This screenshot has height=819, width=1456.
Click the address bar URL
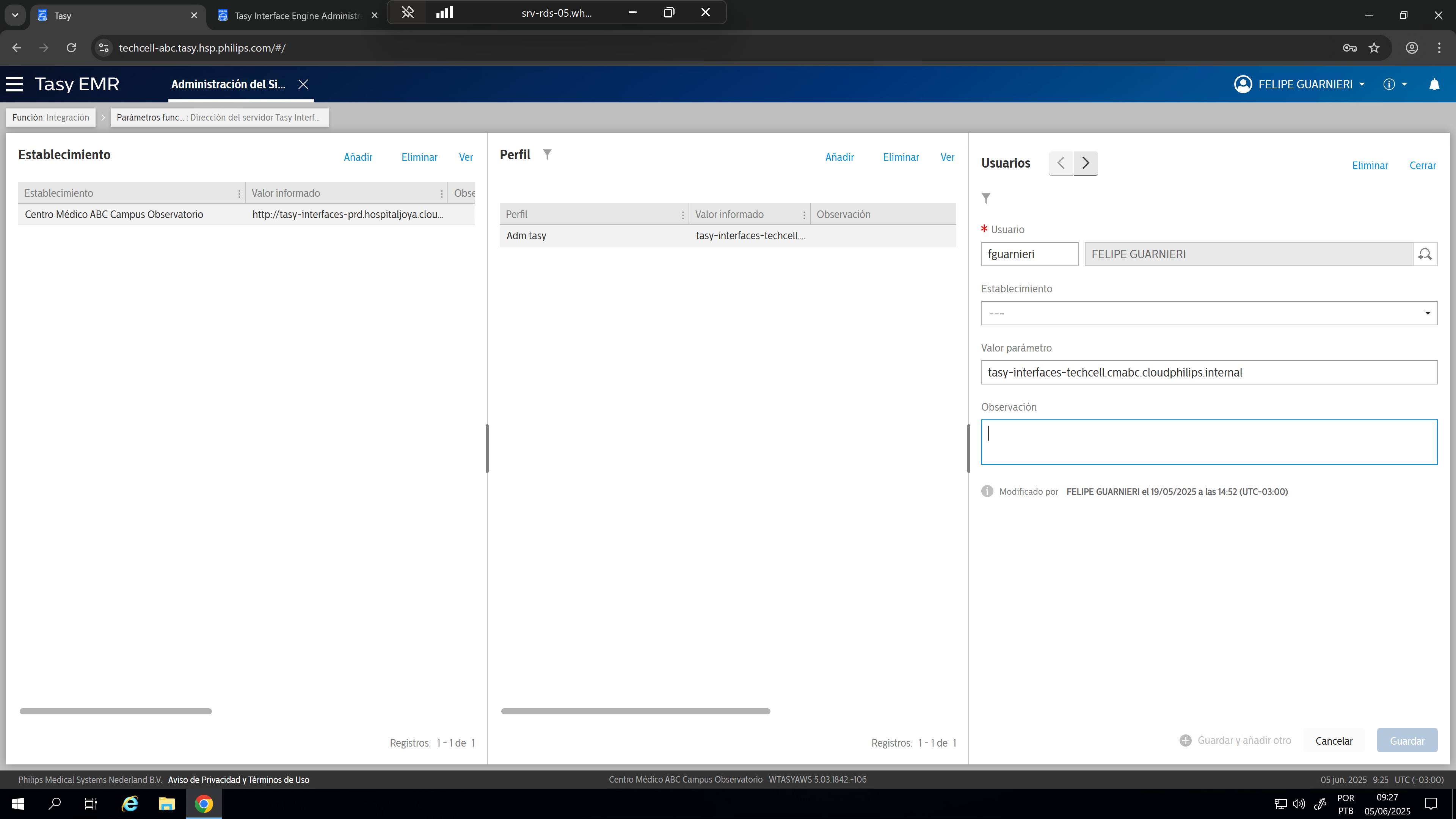[x=202, y=48]
